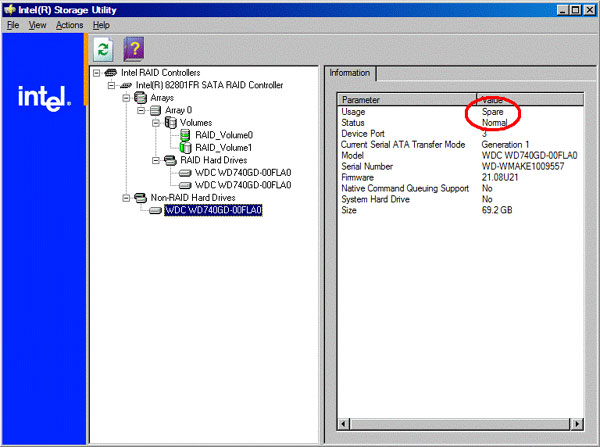The height and width of the screenshot is (447, 600).
Task: Open the Help book toolbar icon
Action: [134, 49]
